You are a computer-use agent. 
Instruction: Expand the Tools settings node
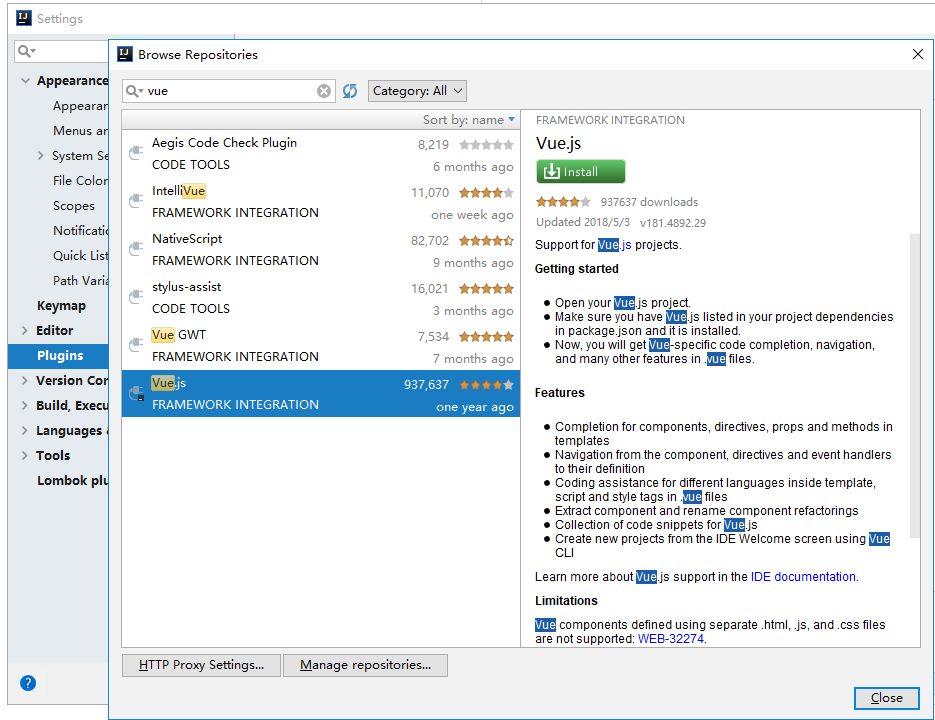[x=24, y=456]
